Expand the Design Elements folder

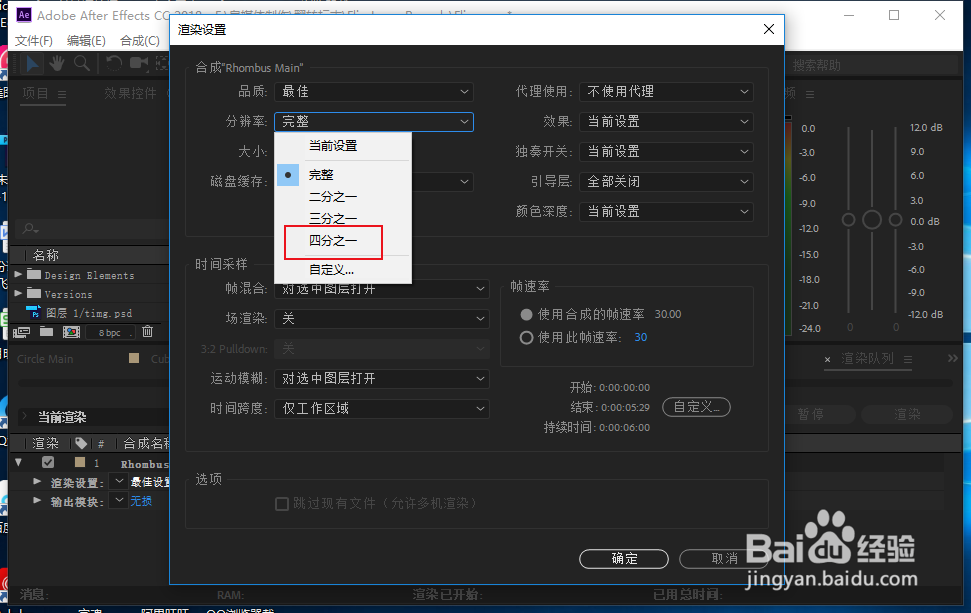click(x=19, y=274)
